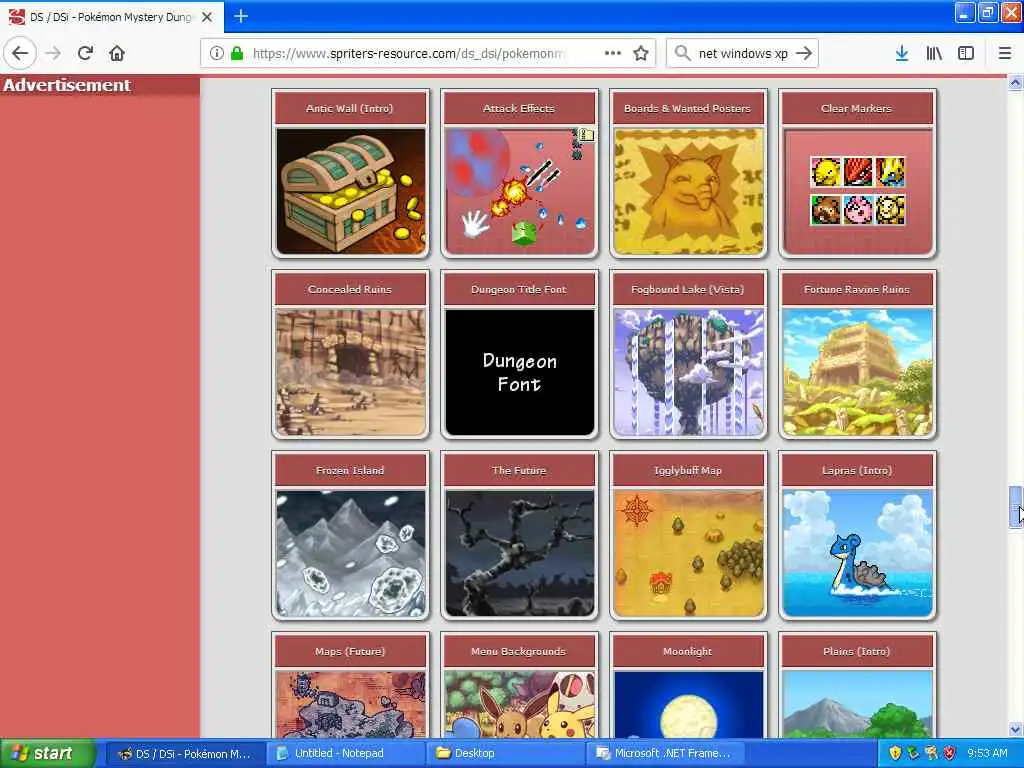Bookmark this page with the star
Image resolution: width=1024 pixels, height=768 pixels.
(641, 54)
